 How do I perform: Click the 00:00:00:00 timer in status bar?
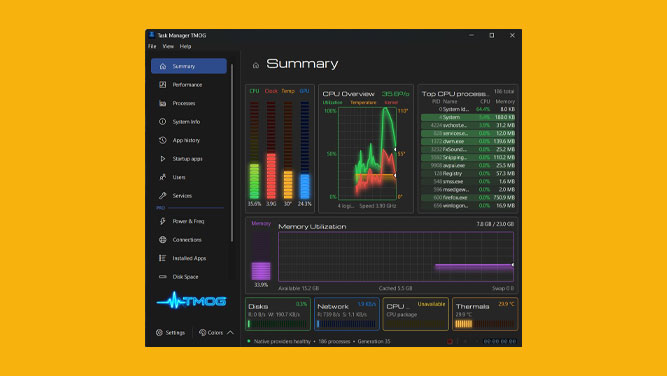500,342
